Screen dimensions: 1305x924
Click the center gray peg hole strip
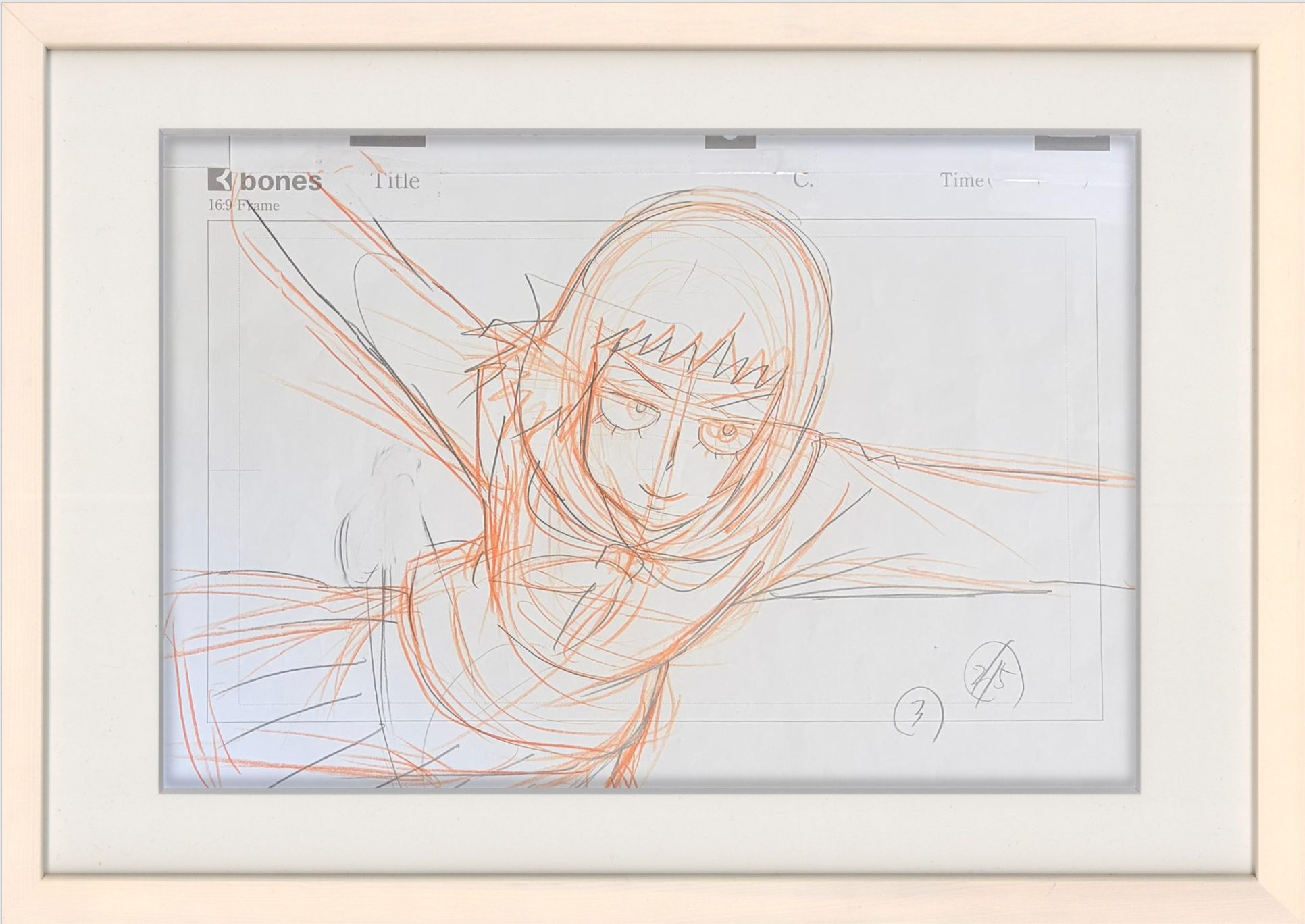pos(730,142)
